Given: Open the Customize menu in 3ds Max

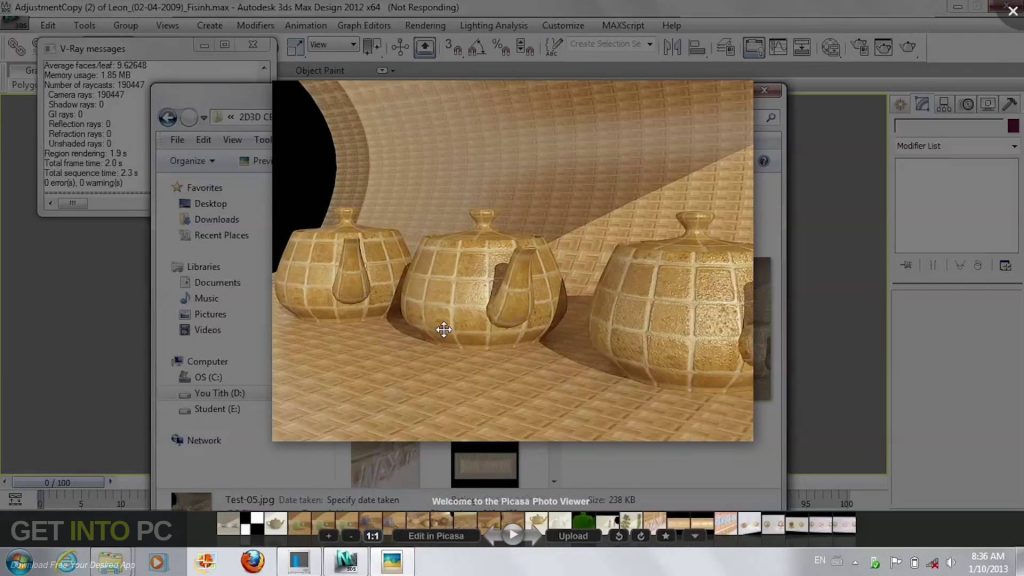Looking at the screenshot, I should click(563, 25).
